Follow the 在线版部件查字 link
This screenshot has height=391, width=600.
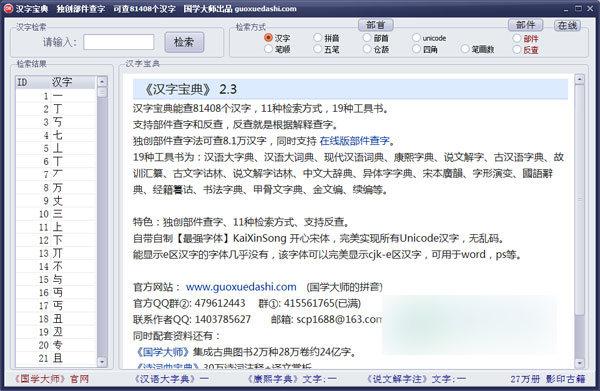tap(354, 141)
